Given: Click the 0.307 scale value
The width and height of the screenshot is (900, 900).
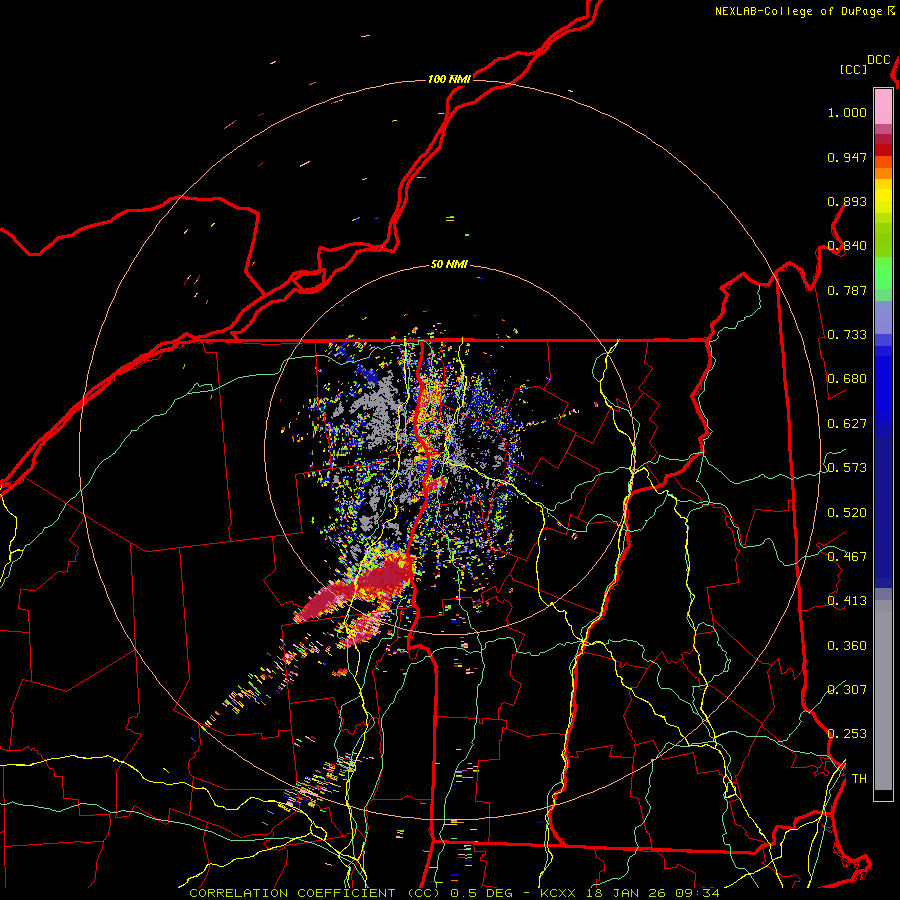Looking at the screenshot, I should click(x=847, y=689).
